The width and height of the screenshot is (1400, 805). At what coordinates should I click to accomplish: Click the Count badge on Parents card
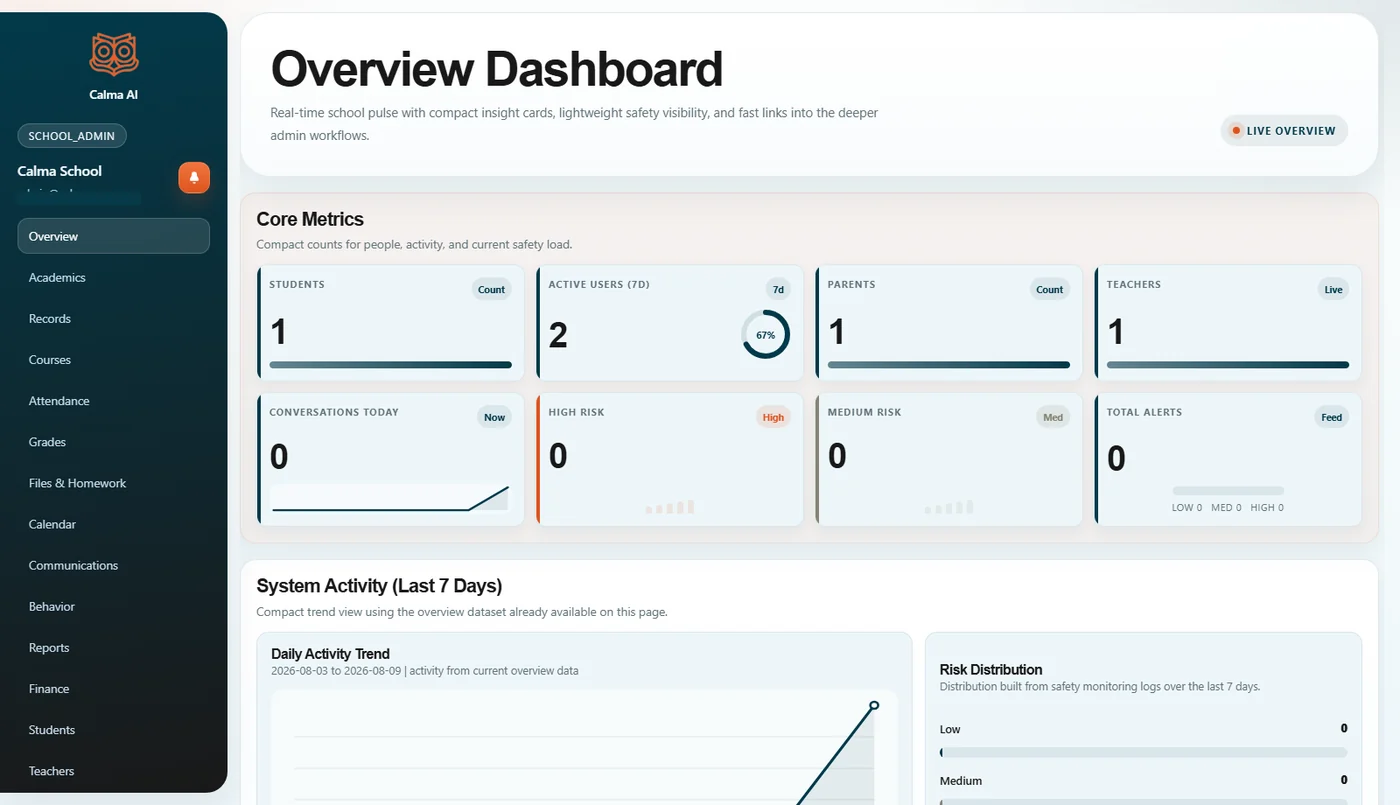(x=1050, y=289)
